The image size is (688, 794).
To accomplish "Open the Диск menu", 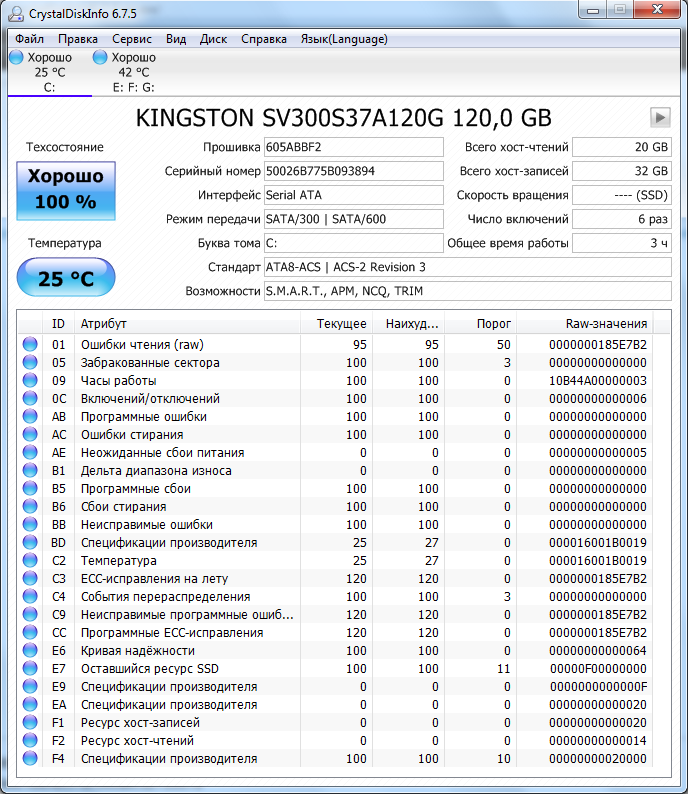I will [x=213, y=39].
